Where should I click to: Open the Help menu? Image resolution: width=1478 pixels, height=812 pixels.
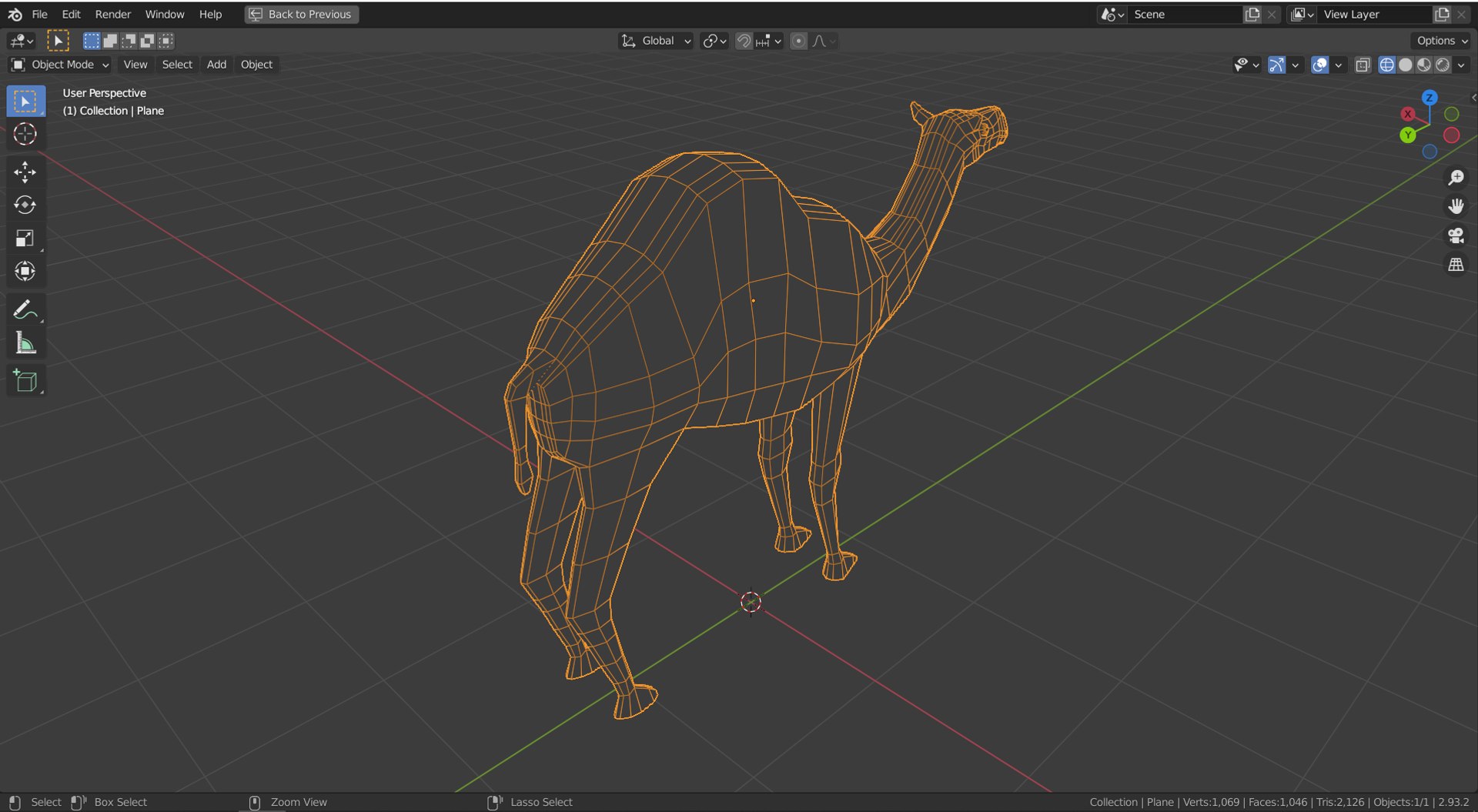point(210,14)
